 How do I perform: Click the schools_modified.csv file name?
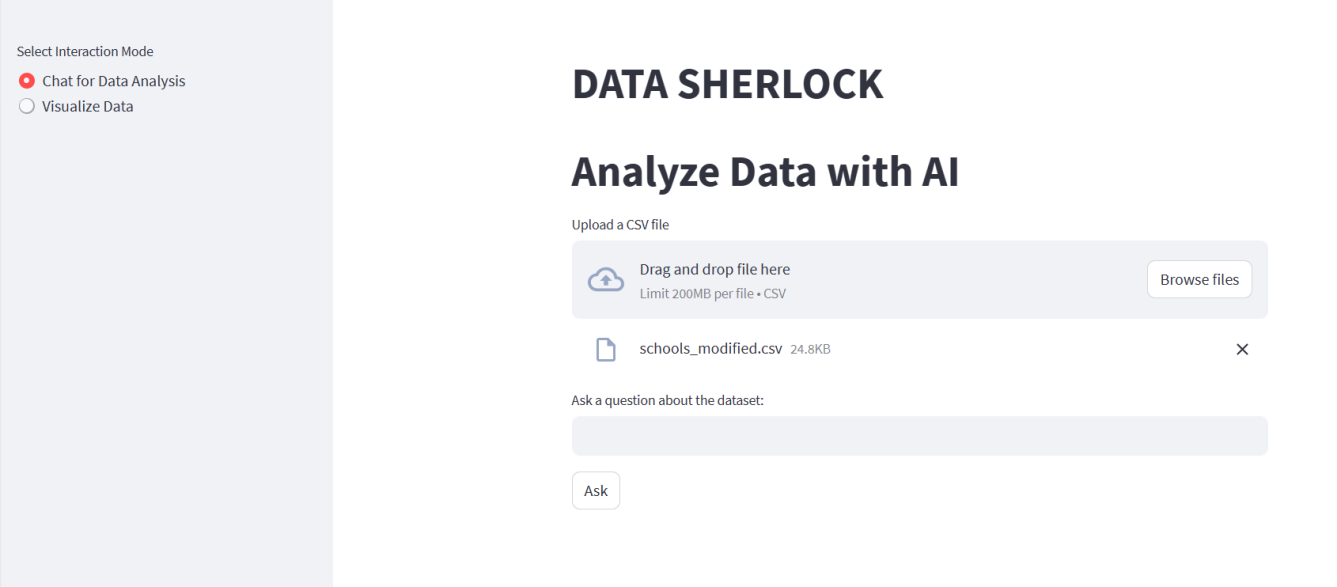click(710, 349)
